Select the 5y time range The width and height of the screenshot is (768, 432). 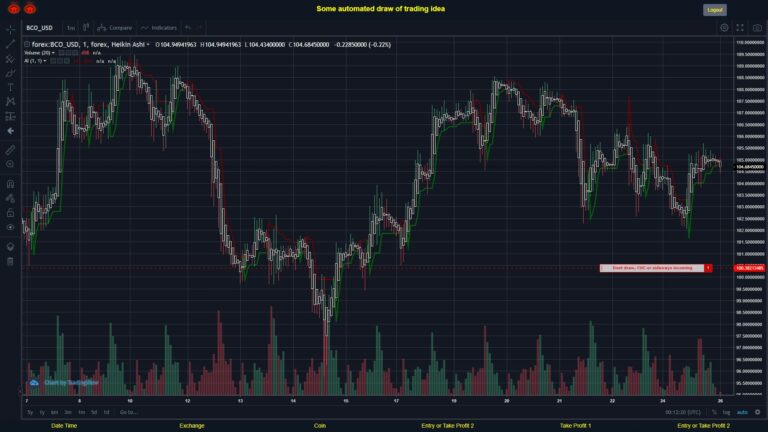tap(30, 412)
